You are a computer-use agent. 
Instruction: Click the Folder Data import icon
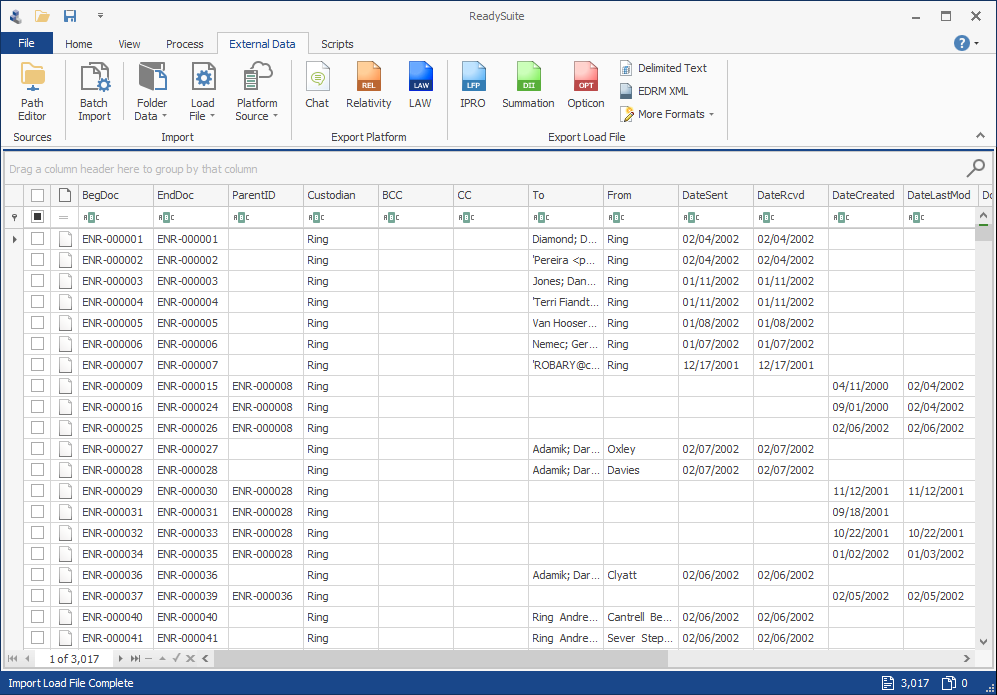(152, 78)
